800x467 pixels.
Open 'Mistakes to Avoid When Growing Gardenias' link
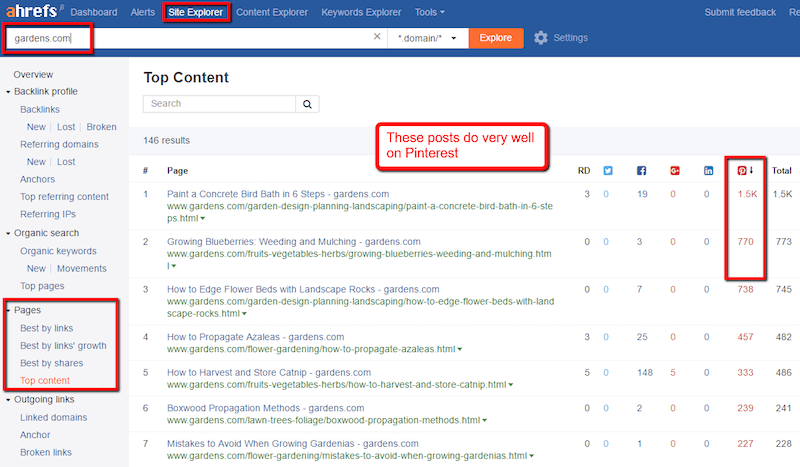[x=293, y=444]
